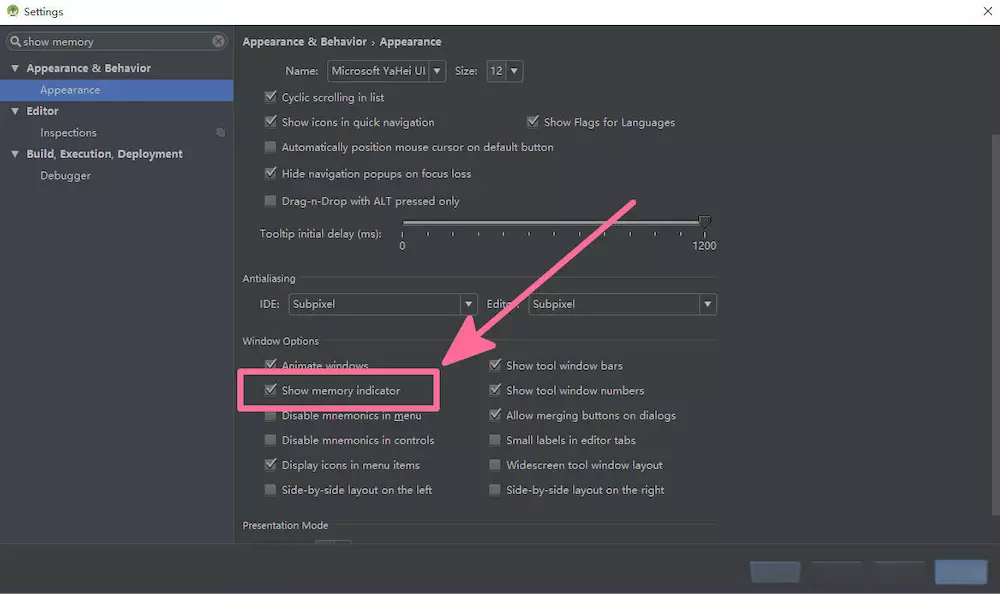
Task: Open the Editor antialiasing dropdown
Action: pyautogui.click(x=707, y=304)
